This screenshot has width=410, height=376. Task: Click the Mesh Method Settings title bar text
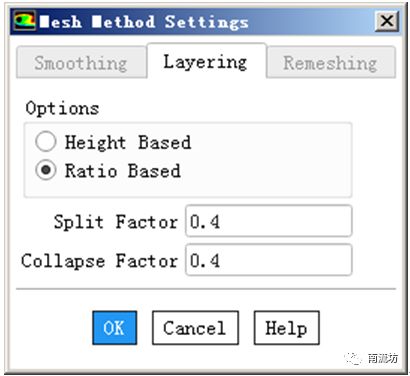(144, 22)
